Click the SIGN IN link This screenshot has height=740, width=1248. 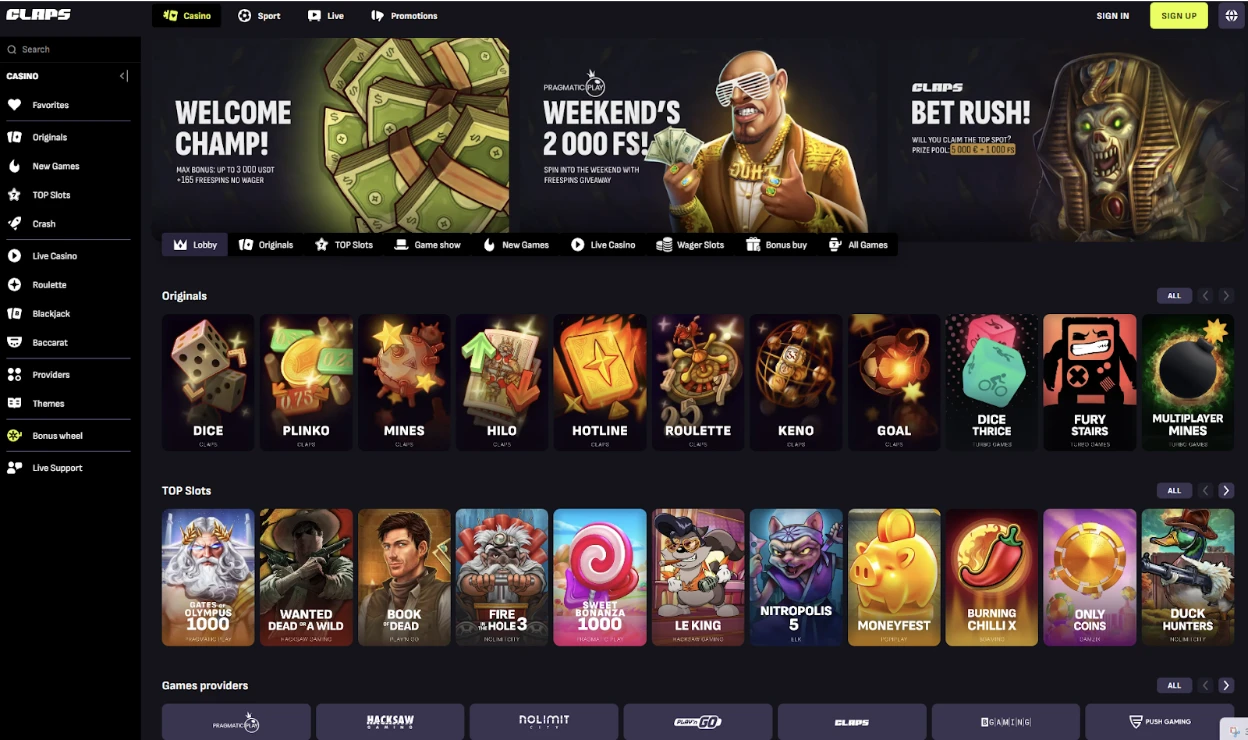coord(1113,16)
